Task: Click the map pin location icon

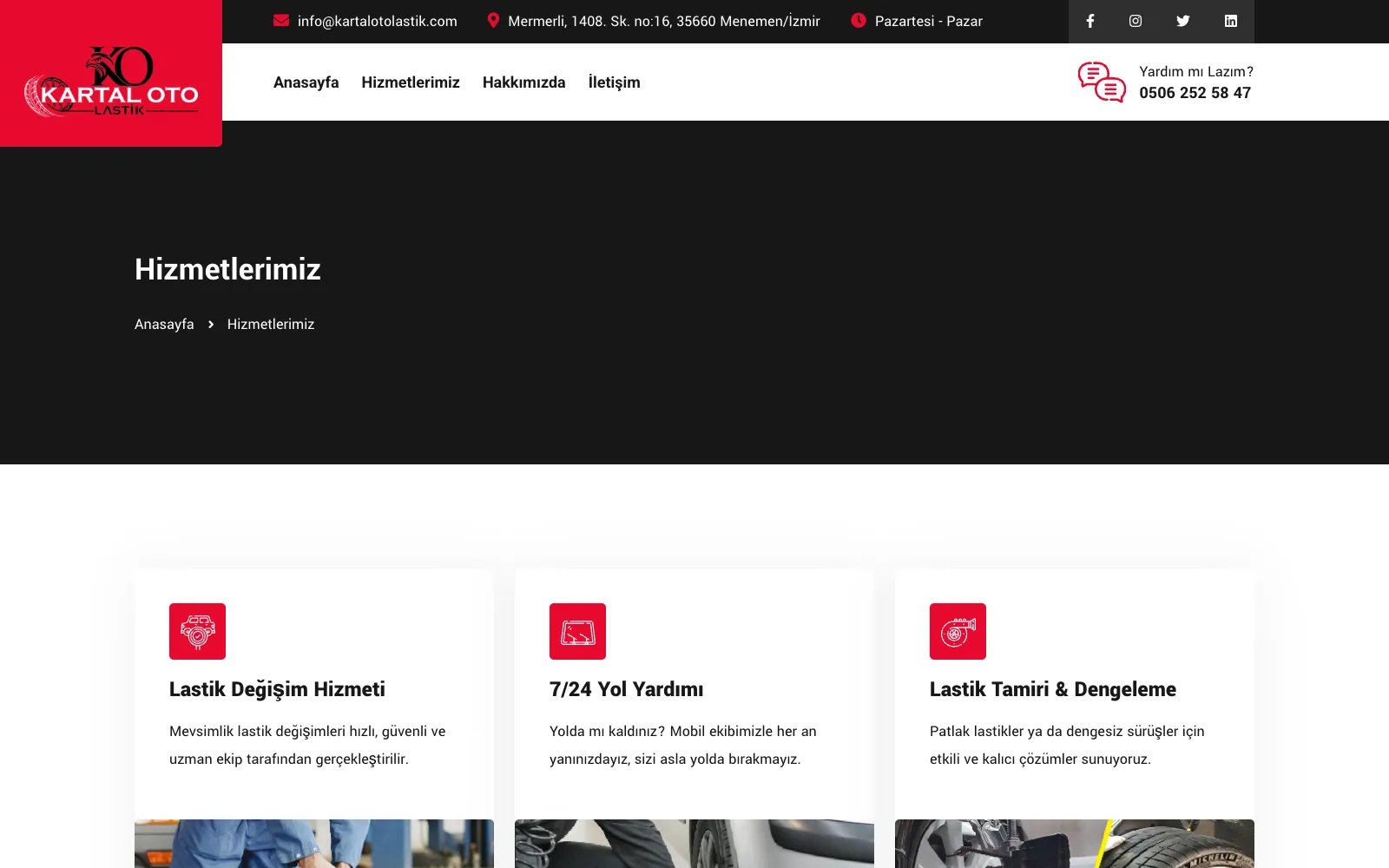Action: pyautogui.click(x=493, y=20)
